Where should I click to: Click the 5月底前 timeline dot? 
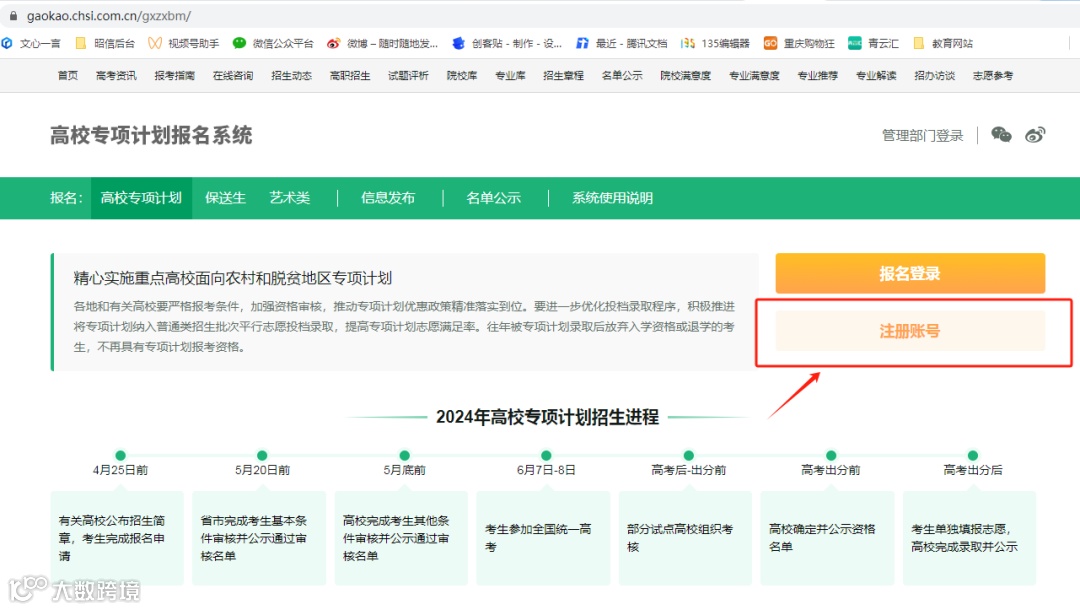(404, 455)
